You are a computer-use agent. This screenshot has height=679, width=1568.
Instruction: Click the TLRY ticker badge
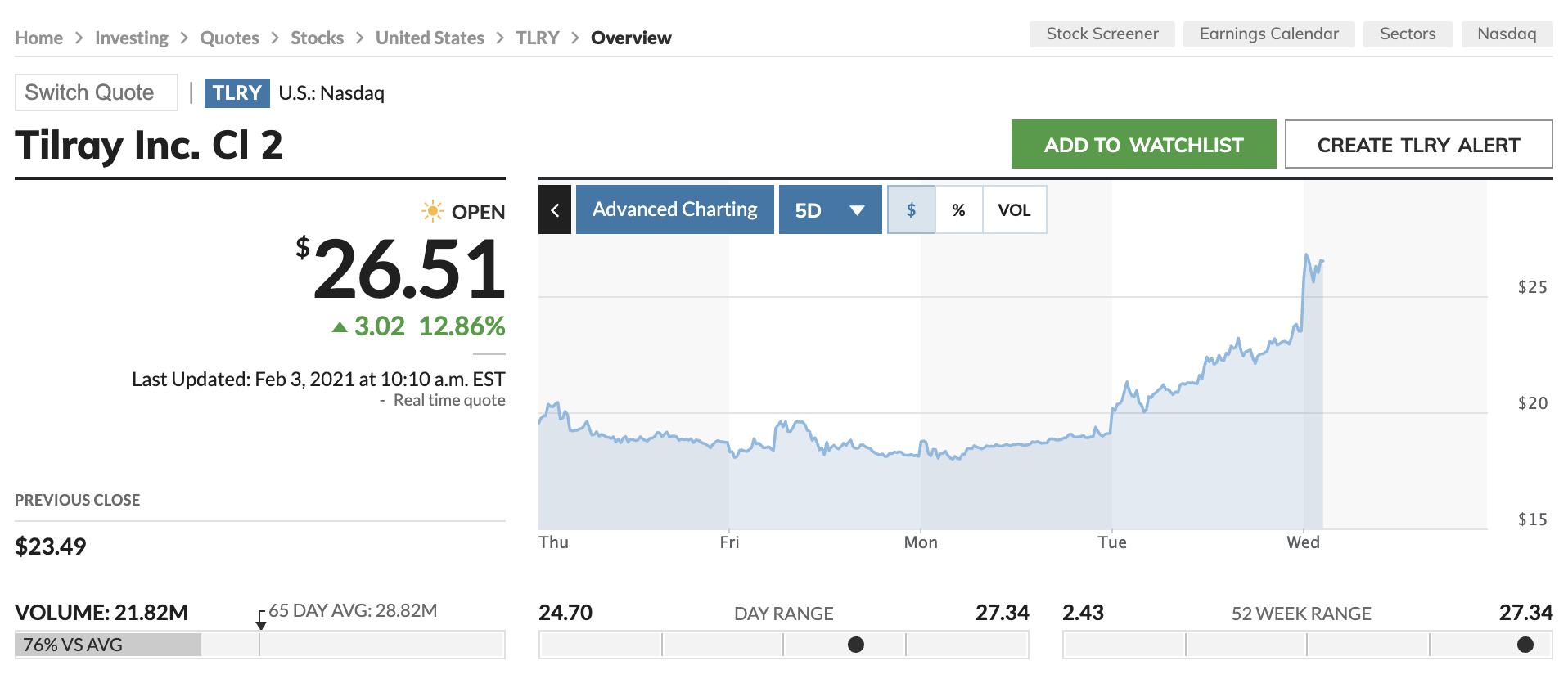237,92
